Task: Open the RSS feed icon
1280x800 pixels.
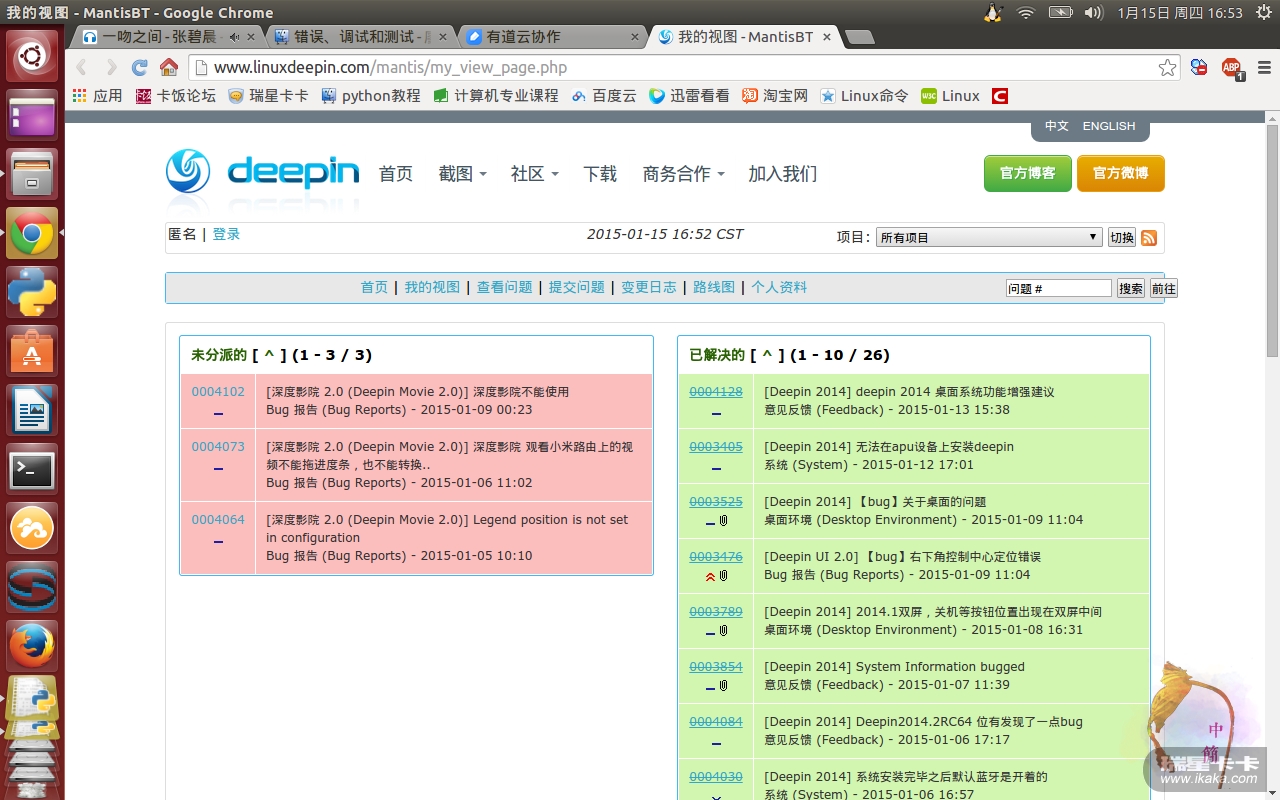Action: [x=1149, y=238]
